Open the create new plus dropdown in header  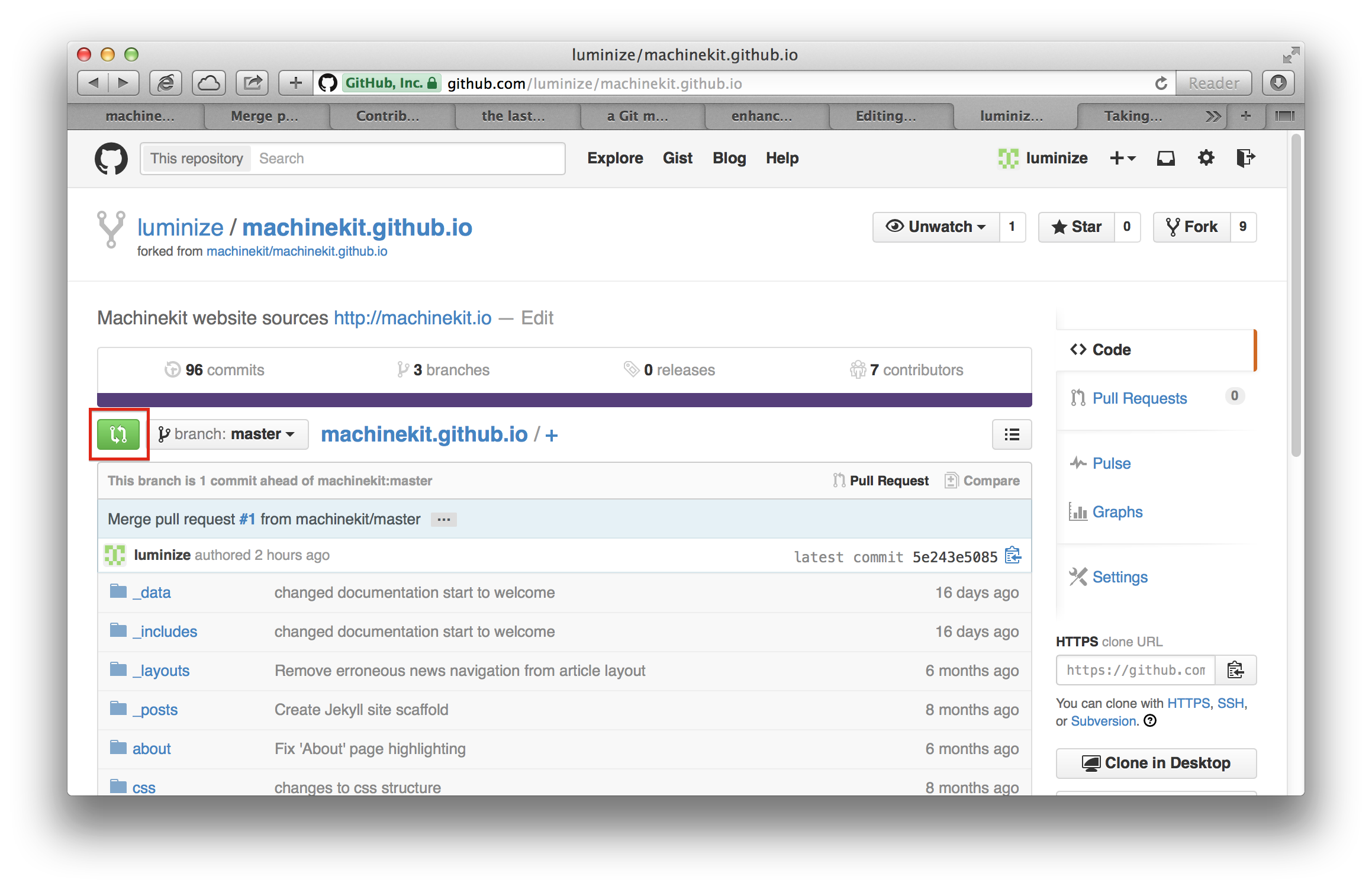(1123, 158)
